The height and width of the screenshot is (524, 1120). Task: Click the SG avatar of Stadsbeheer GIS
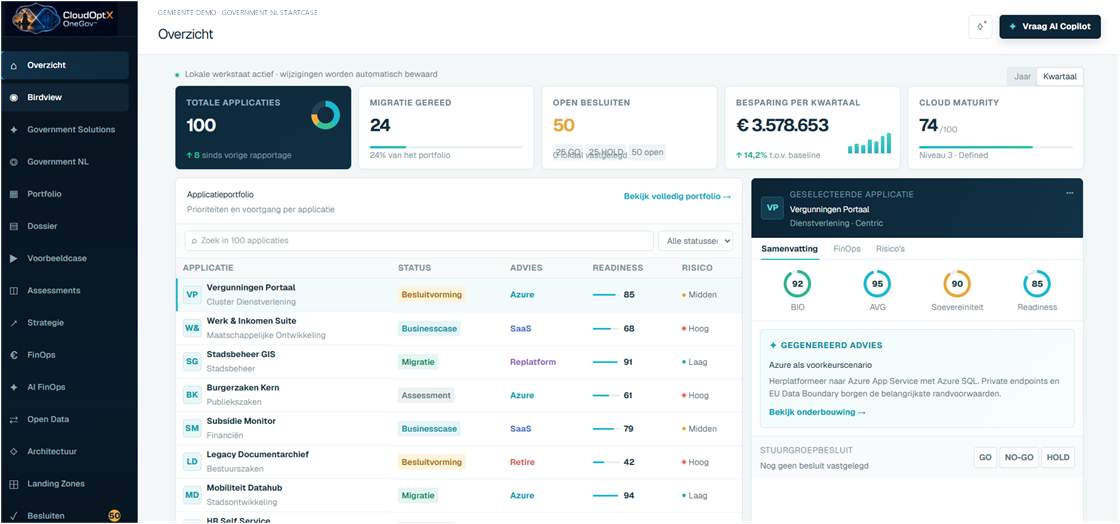(x=192, y=362)
